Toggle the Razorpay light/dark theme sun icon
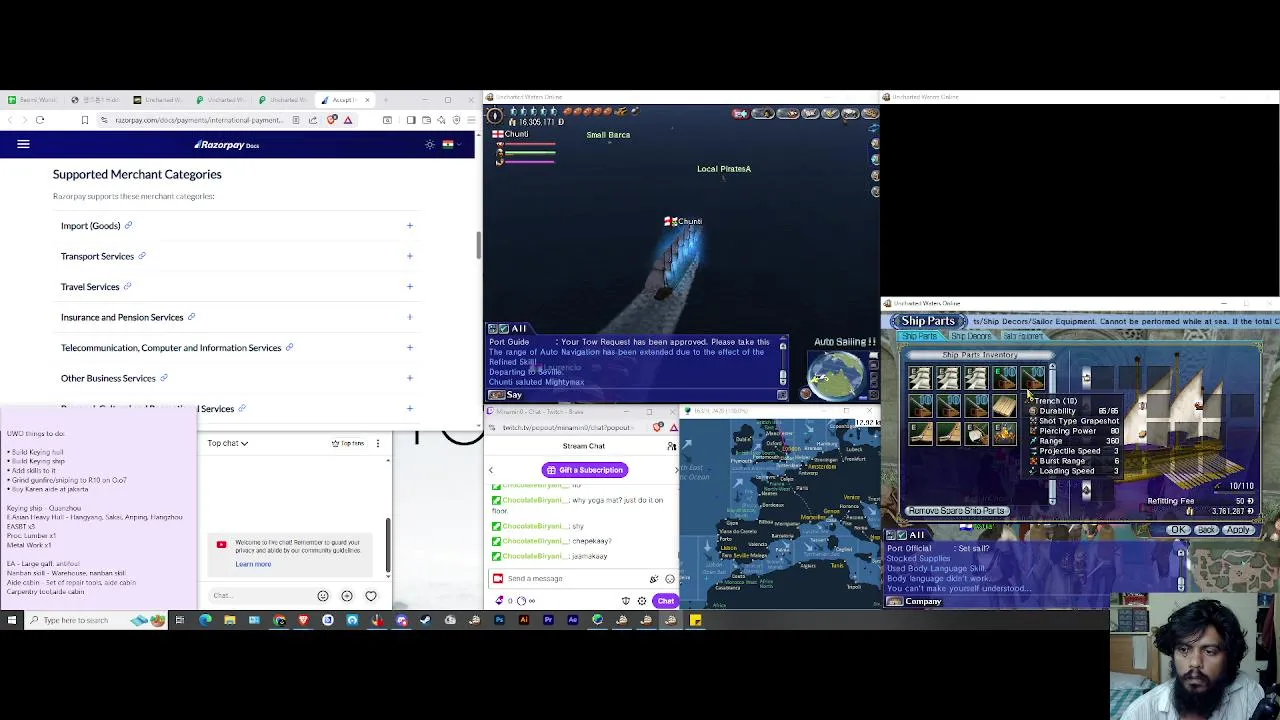This screenshot has width=1280, height=720. [x=430, y=145]
